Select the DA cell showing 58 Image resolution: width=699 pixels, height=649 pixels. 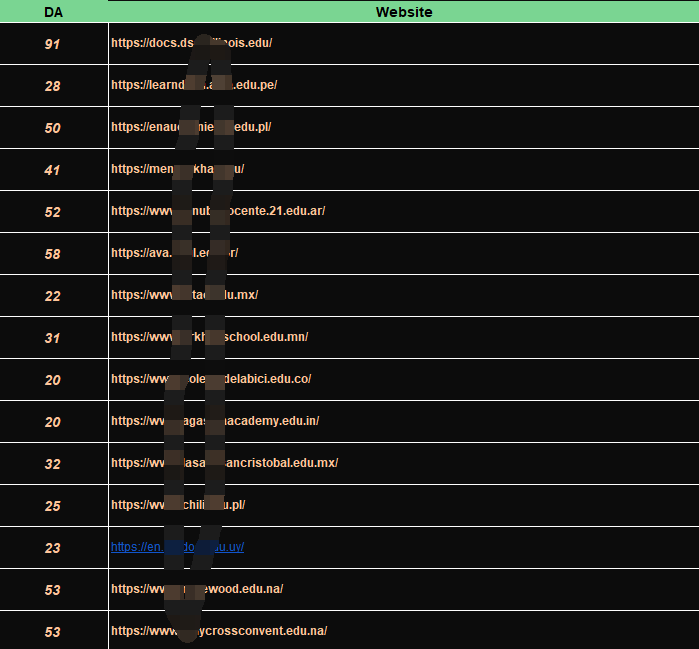click(x=53, y=254)
